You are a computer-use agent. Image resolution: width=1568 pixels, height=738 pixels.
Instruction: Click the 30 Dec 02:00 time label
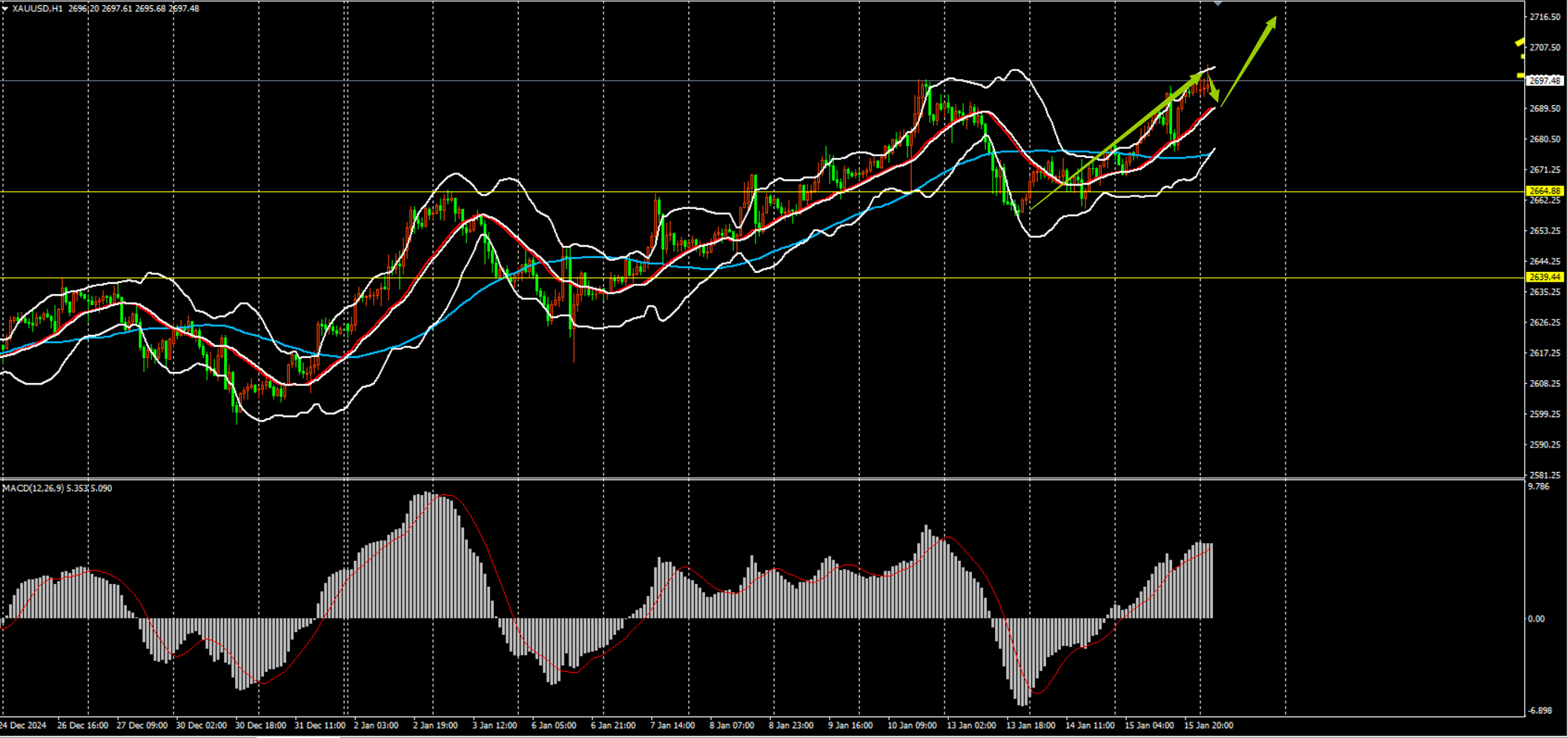tap(201, 725)
